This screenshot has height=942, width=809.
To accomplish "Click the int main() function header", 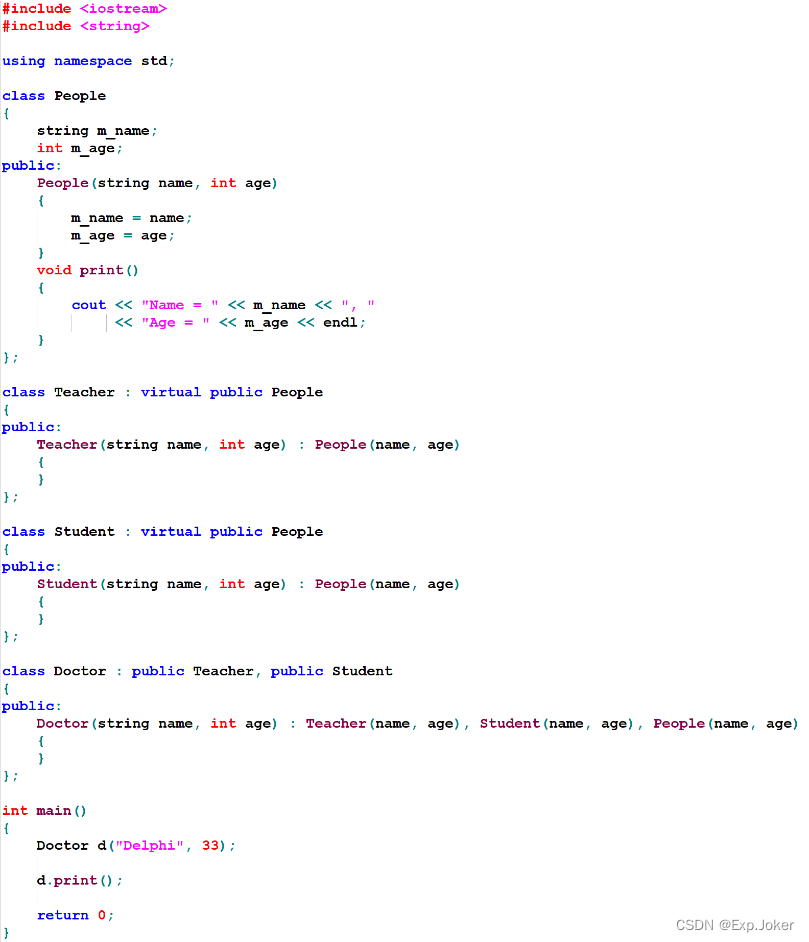I will [45, 811].
